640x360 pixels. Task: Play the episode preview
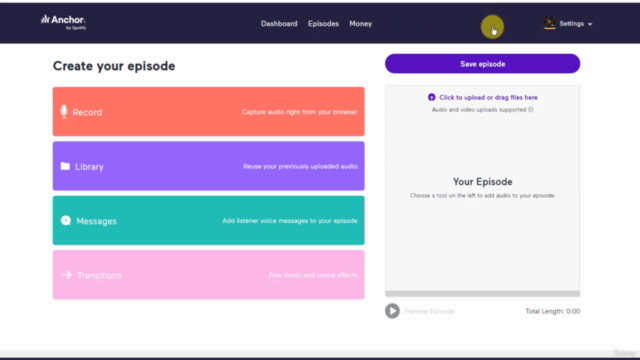click(392, 311)
